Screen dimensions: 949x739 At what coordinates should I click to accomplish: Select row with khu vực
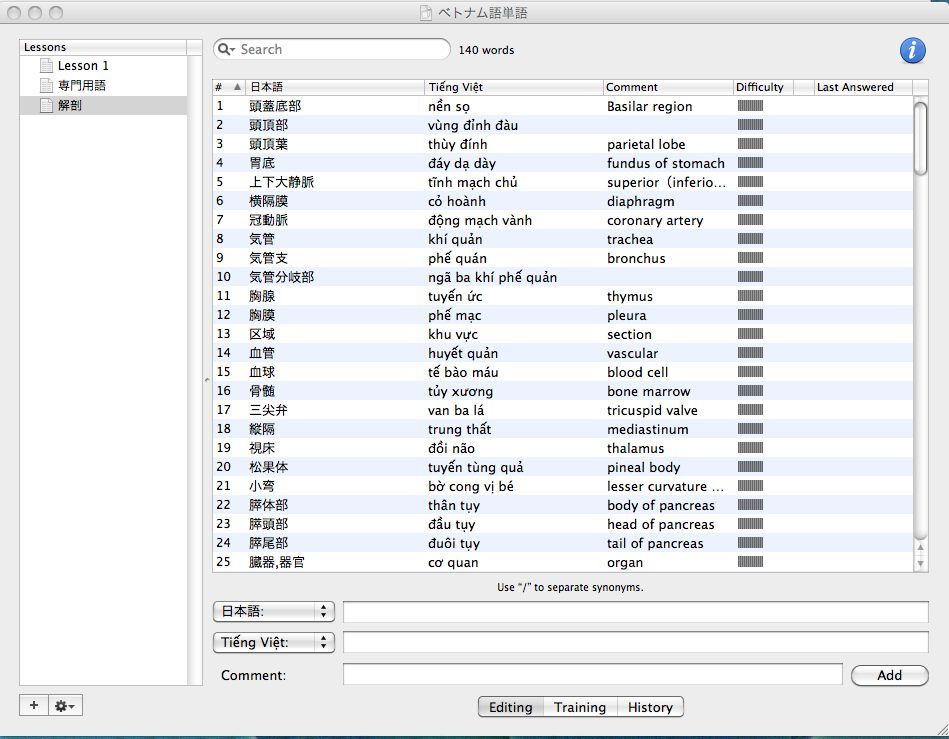562,333
